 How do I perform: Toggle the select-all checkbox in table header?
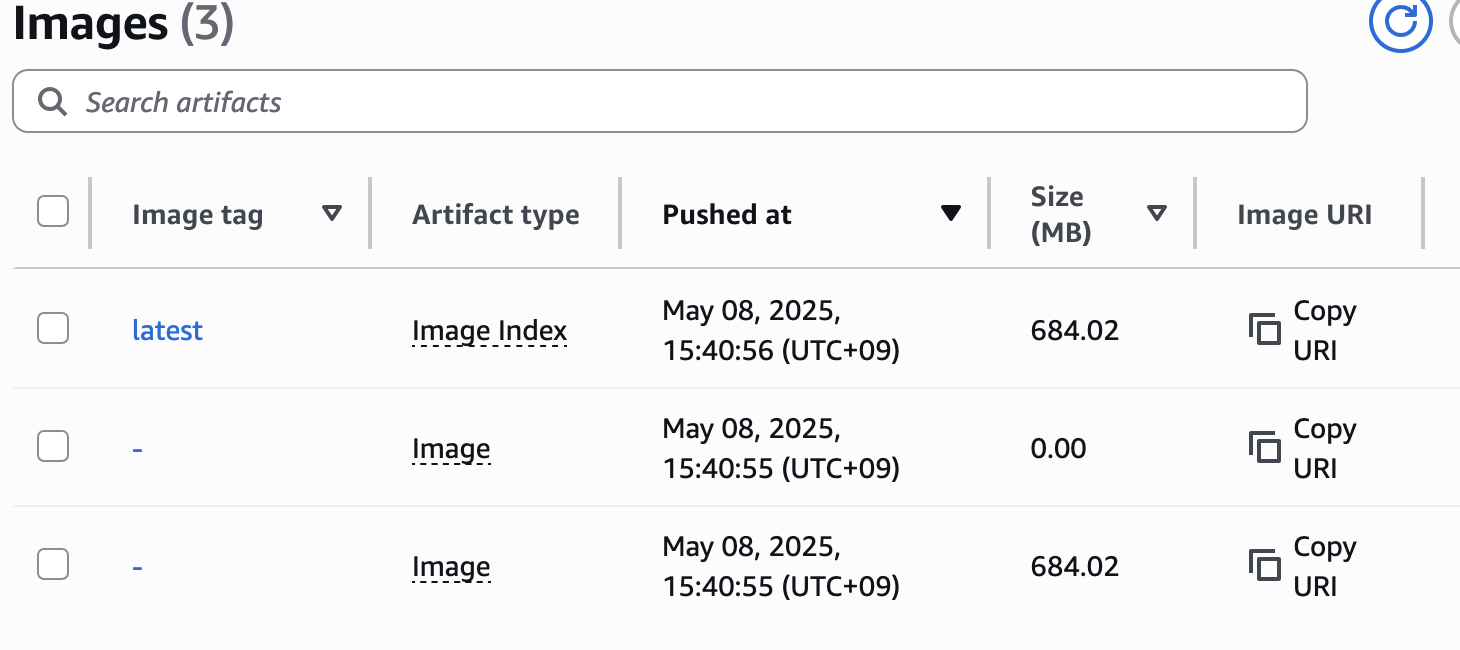coord(53,212)
